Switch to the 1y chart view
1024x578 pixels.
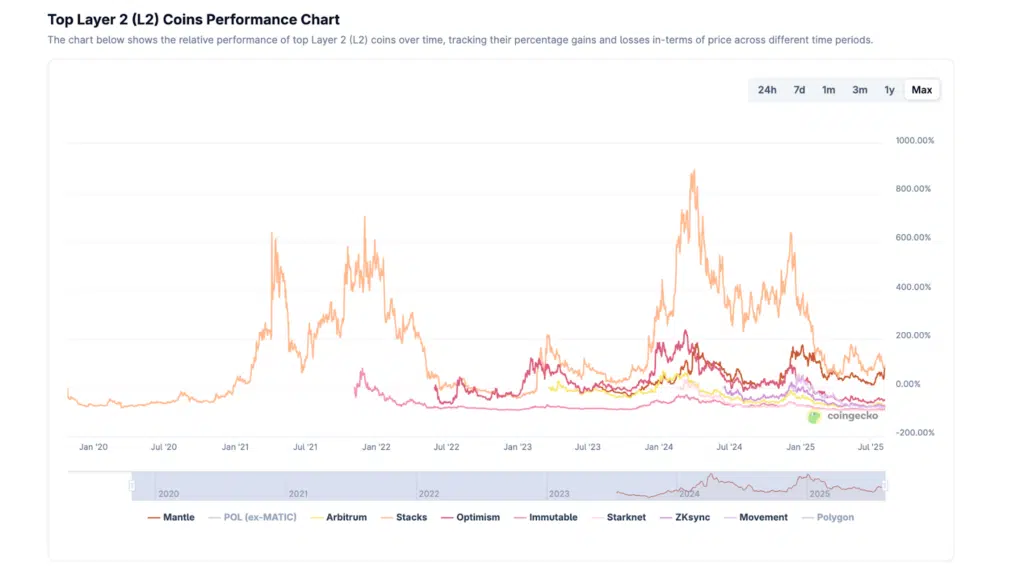889,90
